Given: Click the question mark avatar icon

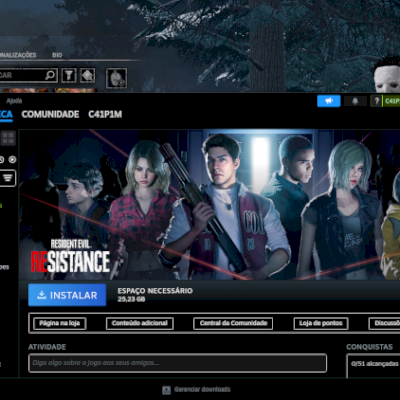Looking at the screenshot, I should click(377, 101).
